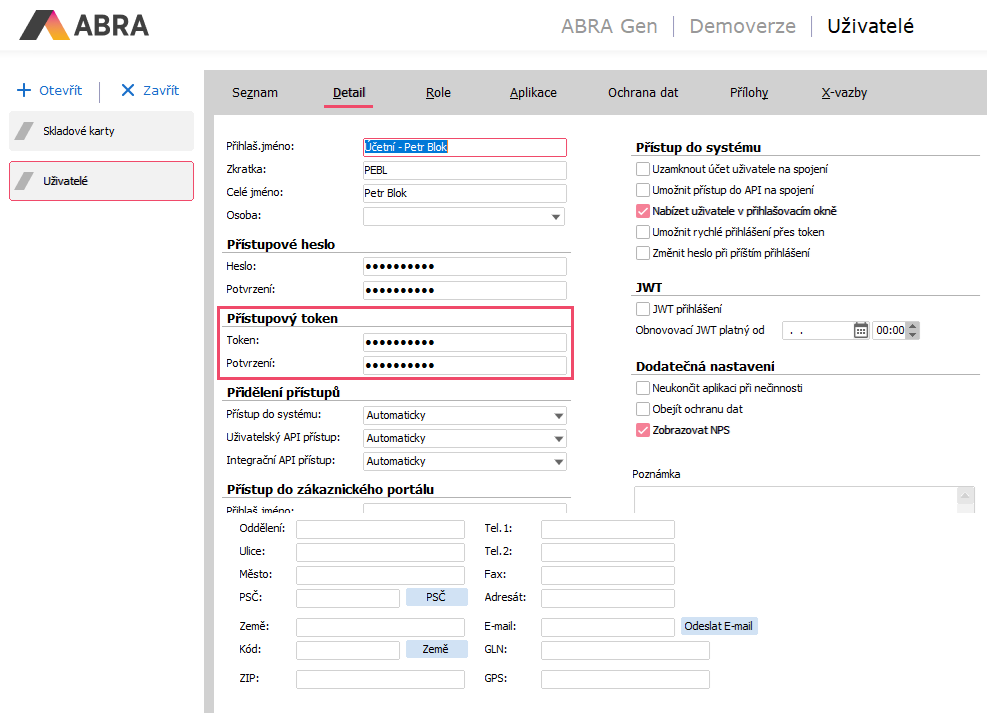Check Změnit heslo při příštím přihlášení
The width and height of the screenshot is (987, 713).
pos(643,252)
